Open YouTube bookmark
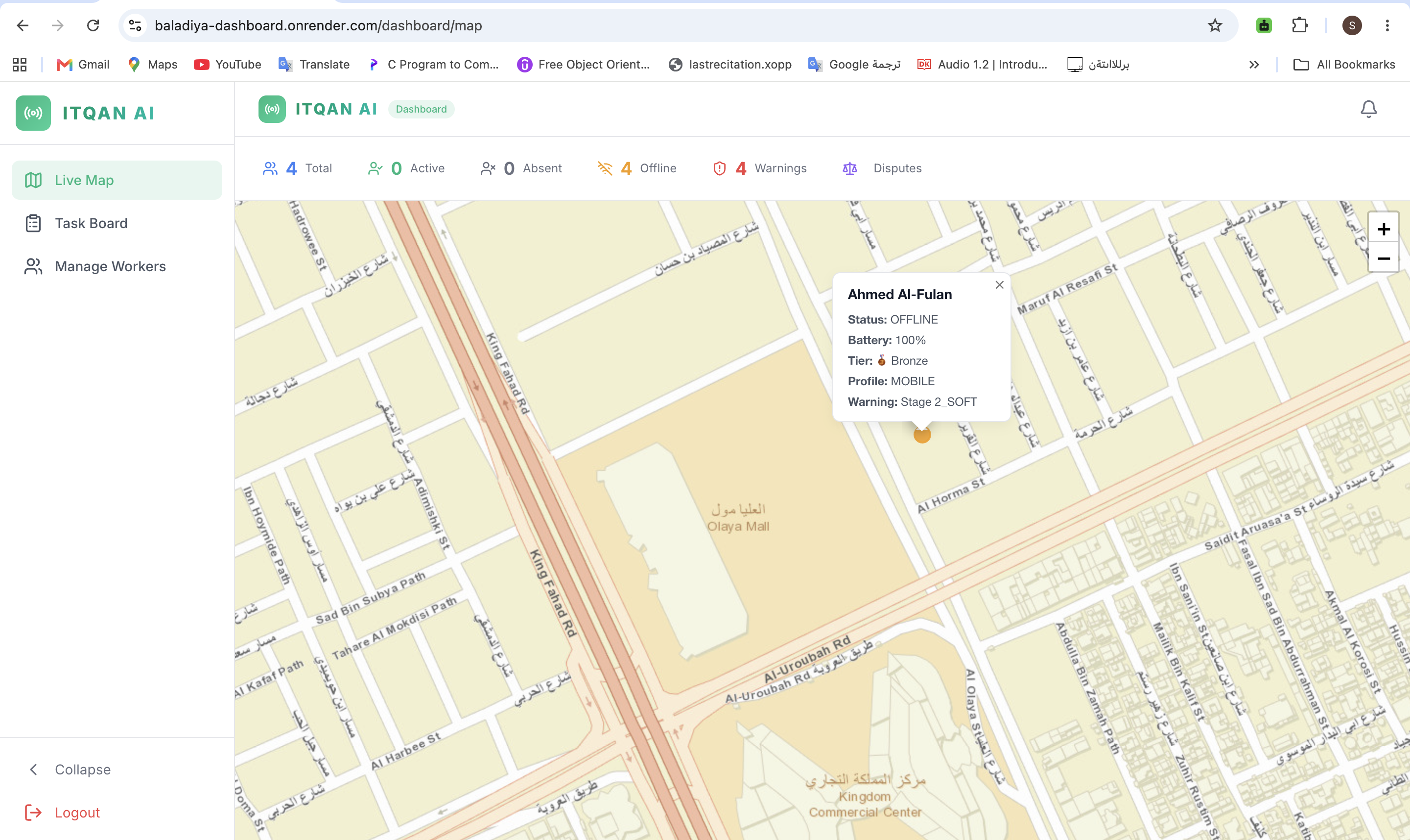This screenshot has width=1410, height=840. pos(228,65)
